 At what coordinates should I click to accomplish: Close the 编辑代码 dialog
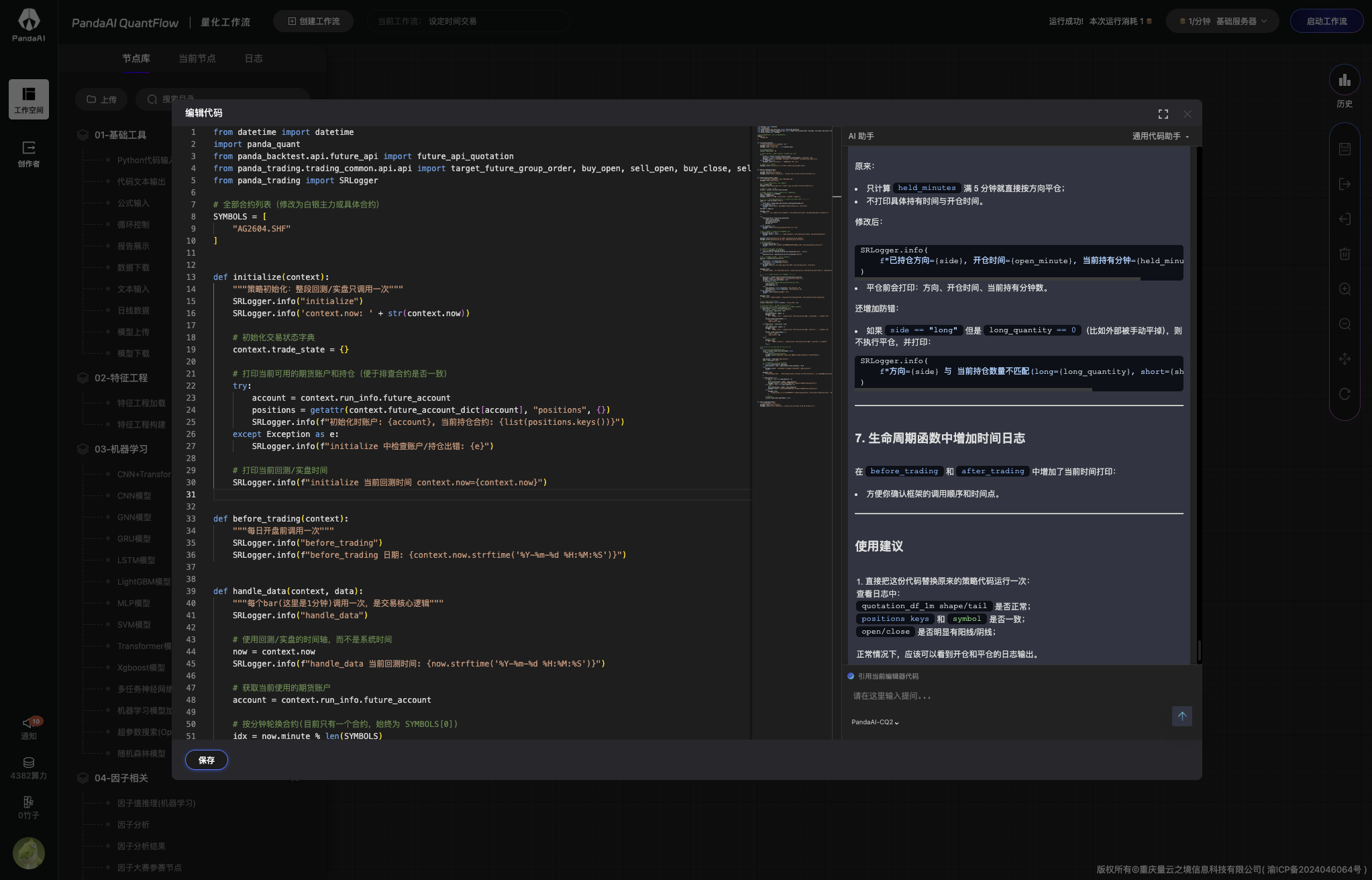tap(1188, 114)
